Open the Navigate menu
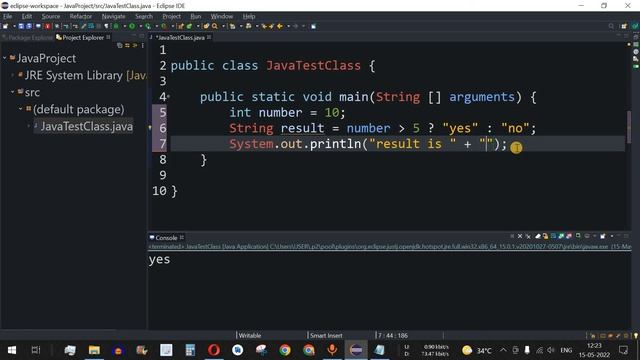Viewport: 640px width, 360px height. coord(113,16)
